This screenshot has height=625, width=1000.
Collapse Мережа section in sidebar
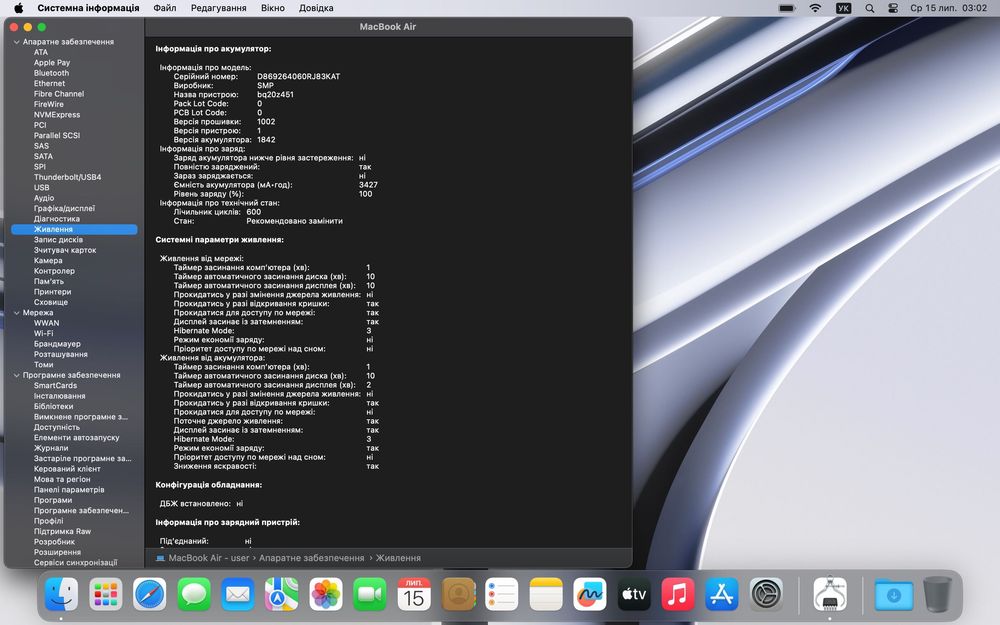pos(17,313)
